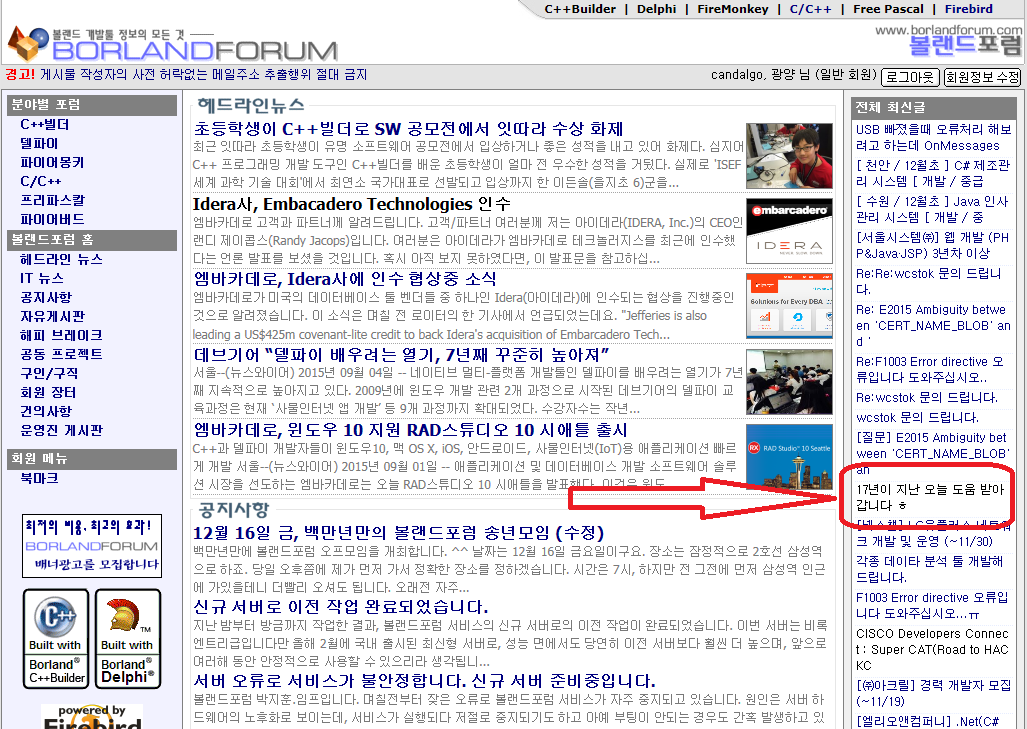Click the Built with Borland C++Builder badge
Image resolution: width=1027 pixels, height=729 pixels.
56,639
